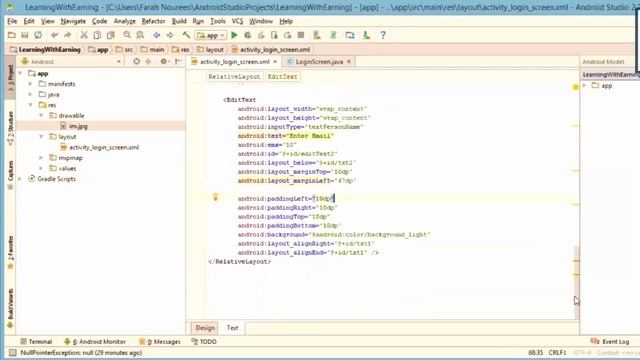Viewport: 640px width, 360px height.
Task: Open the Android Monitor tool window
Action: point(95,342)
